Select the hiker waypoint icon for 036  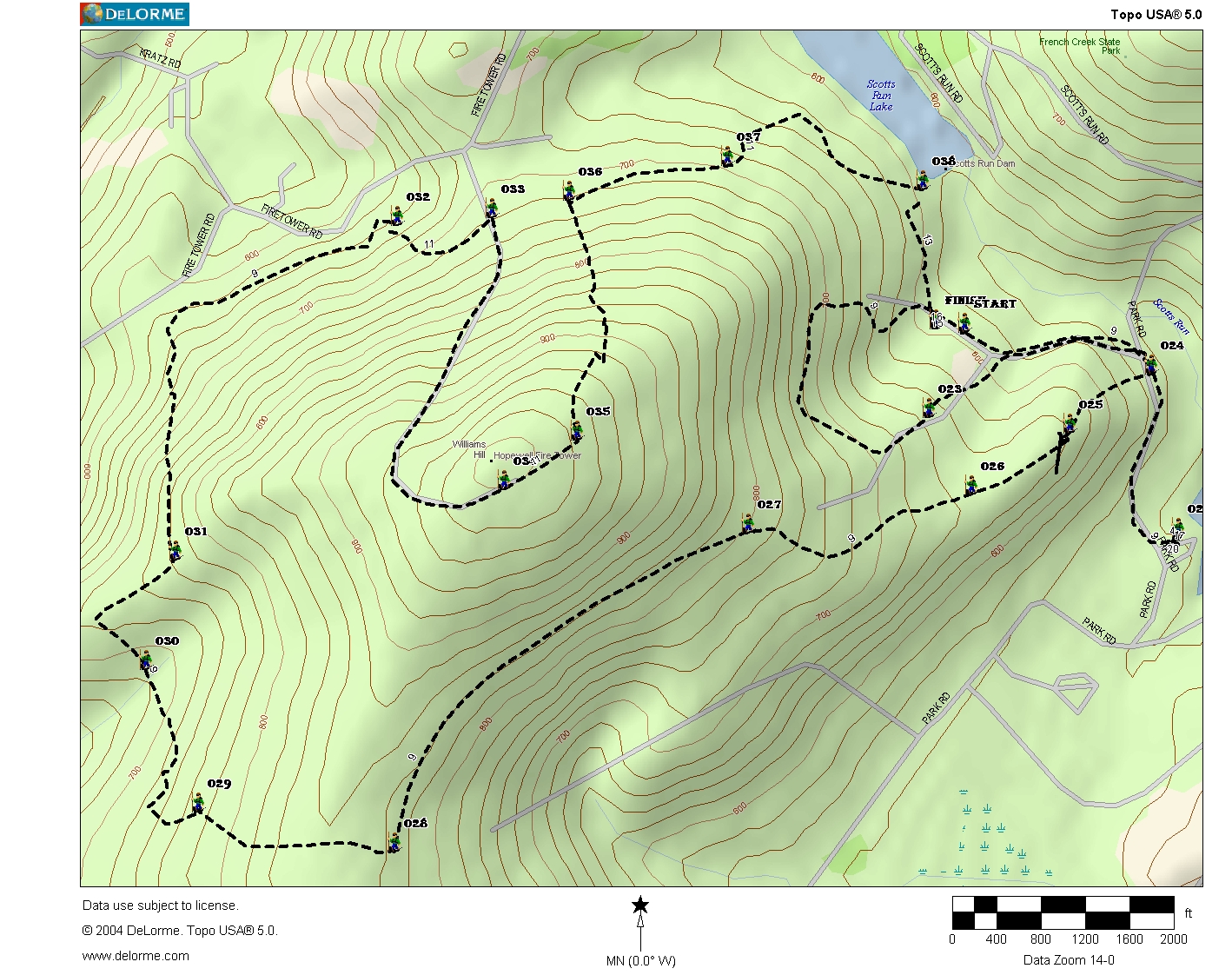569,191
